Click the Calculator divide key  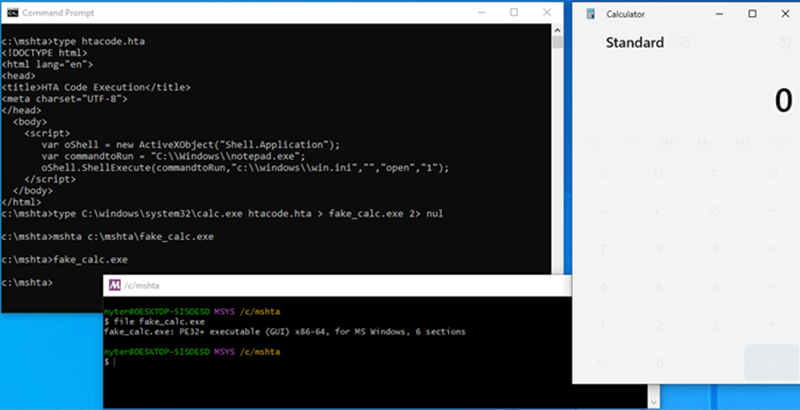click(x=771, y=211)
